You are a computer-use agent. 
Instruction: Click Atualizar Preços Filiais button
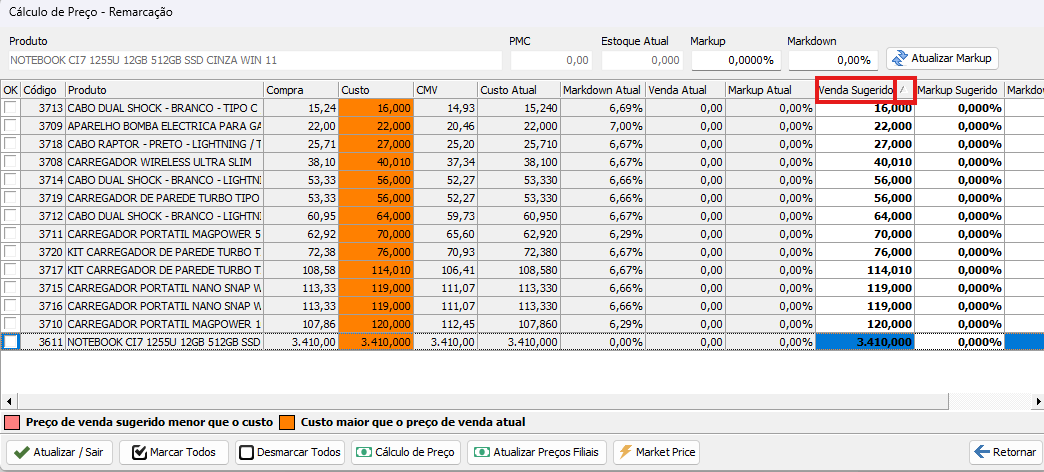536,452
